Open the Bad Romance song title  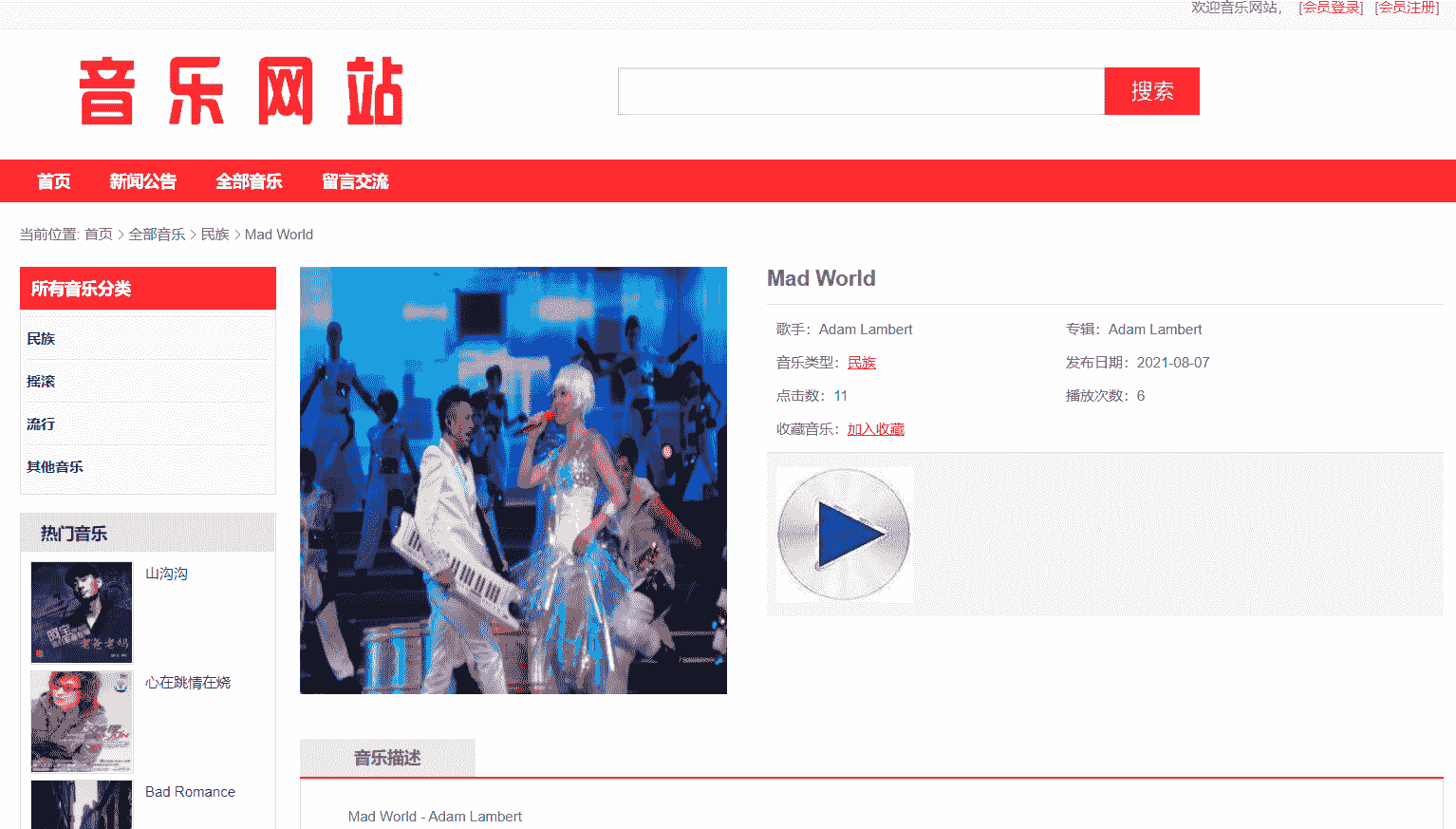point(190,792)
